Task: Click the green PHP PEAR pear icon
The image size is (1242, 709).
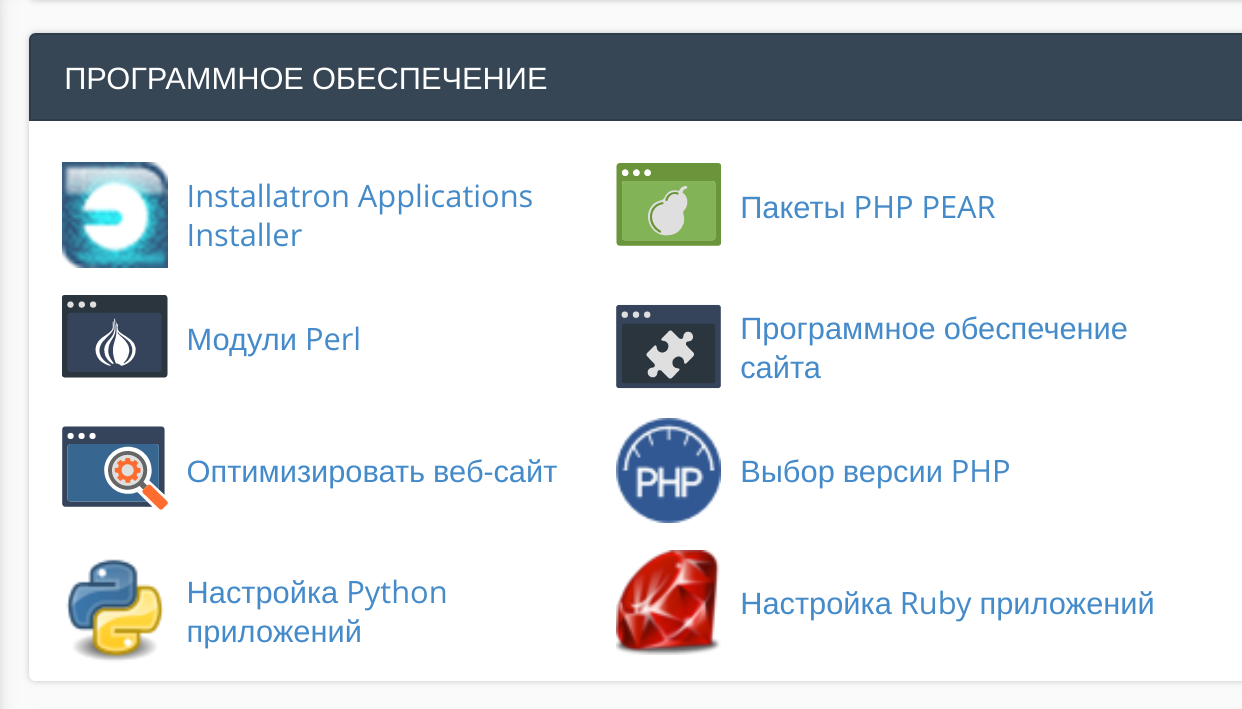Action: click(668, 205)
